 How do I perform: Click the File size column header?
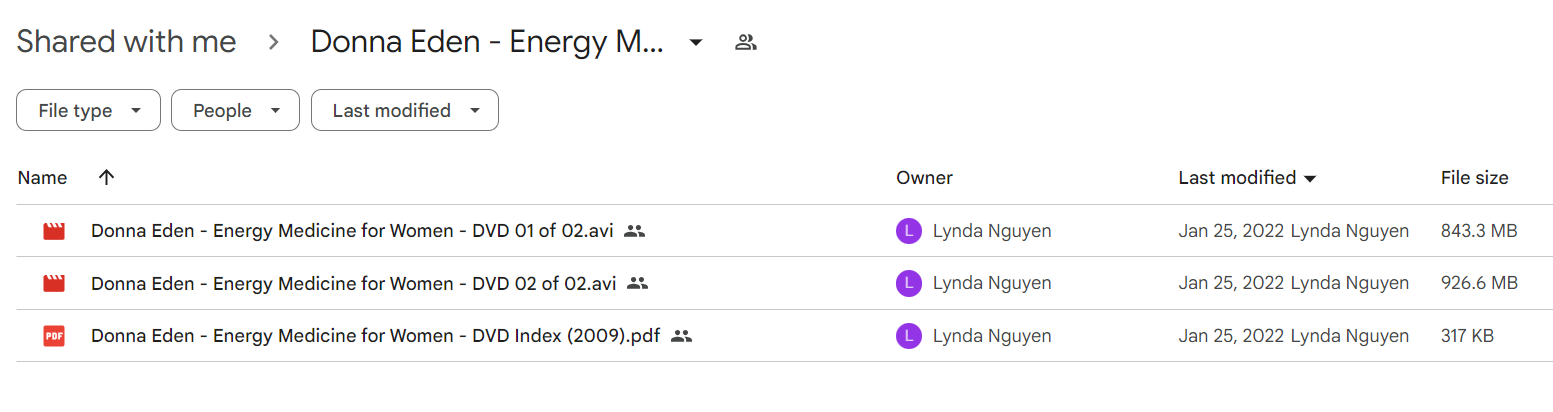tap(1474, 178)
